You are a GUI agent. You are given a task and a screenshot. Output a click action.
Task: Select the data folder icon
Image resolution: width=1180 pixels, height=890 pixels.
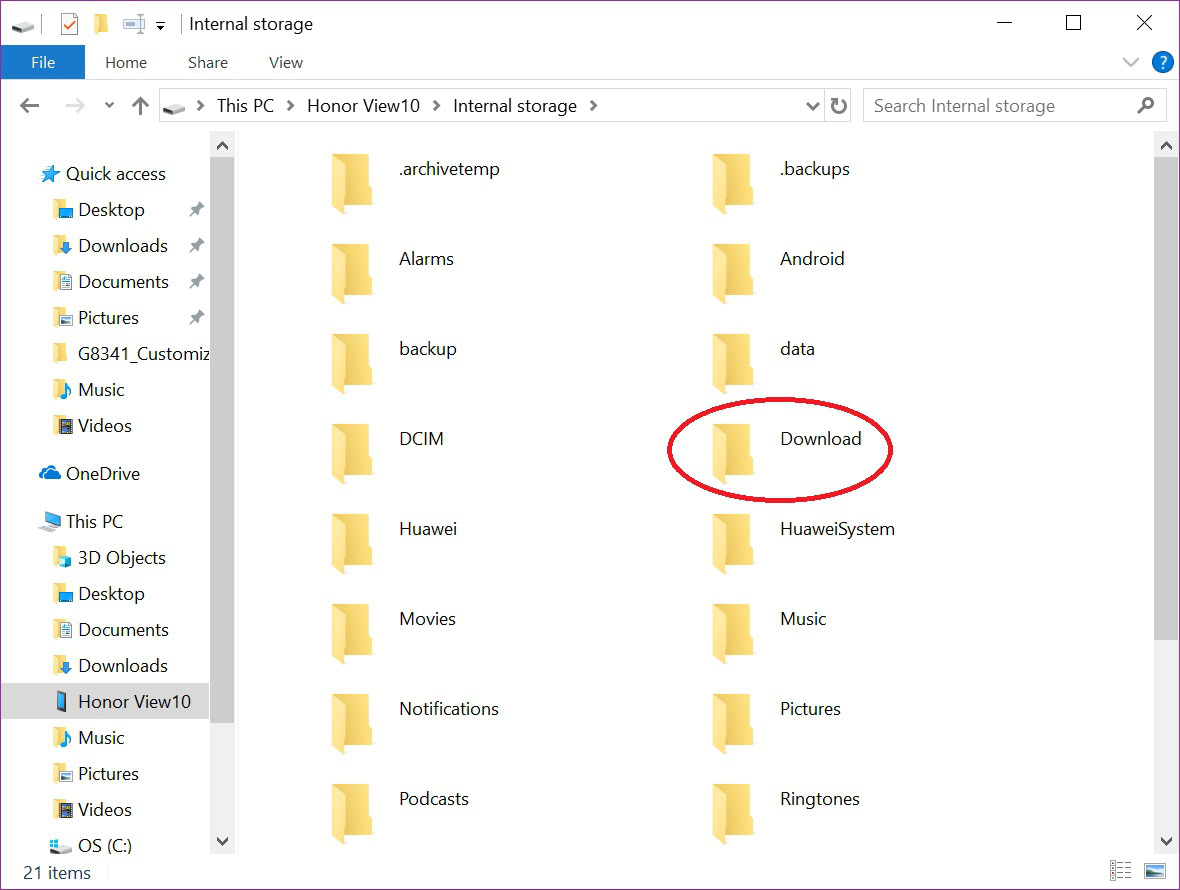tap(733, 363)
